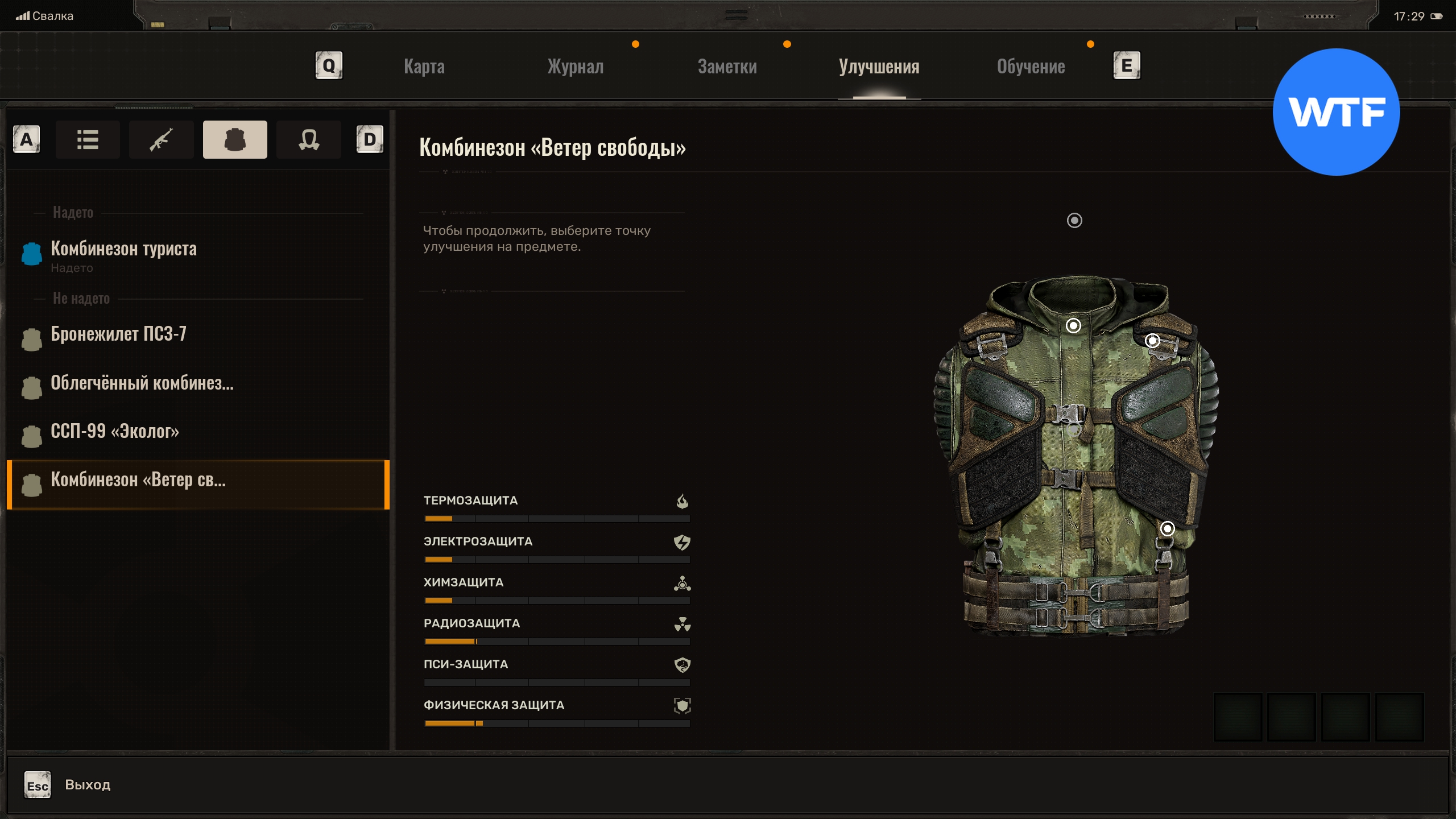Screen dimensions: 1456x819
Task: Open the Журнал tab
Action: [576, 67]
